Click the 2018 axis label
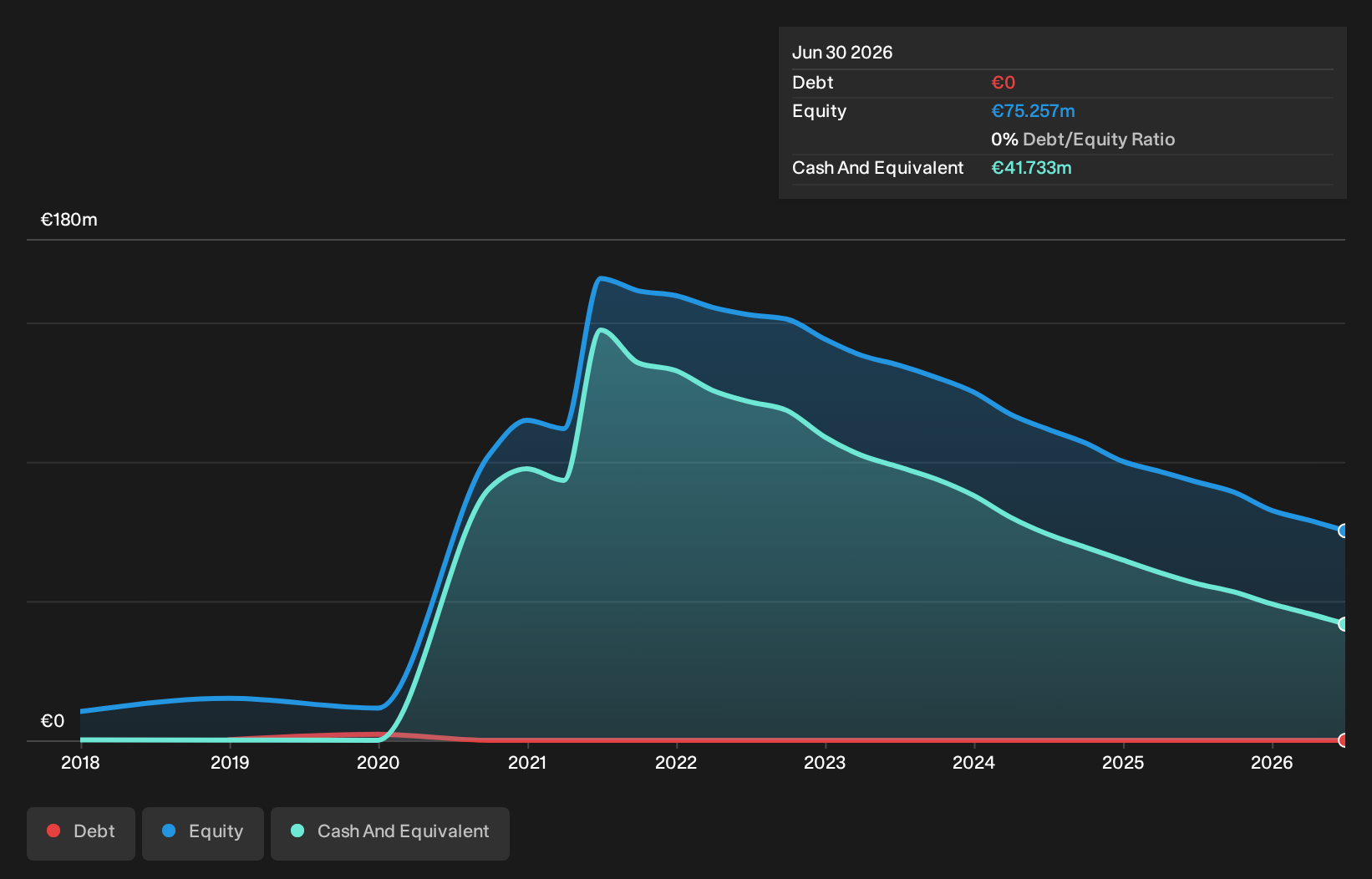This screenshot has height=879, width=1372. point(80,763)
